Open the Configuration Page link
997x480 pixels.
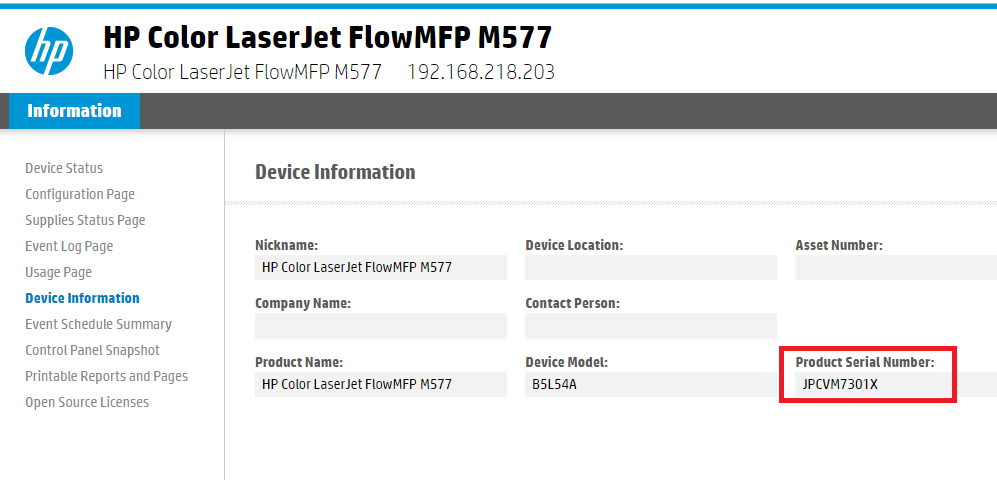click(80, 194)
